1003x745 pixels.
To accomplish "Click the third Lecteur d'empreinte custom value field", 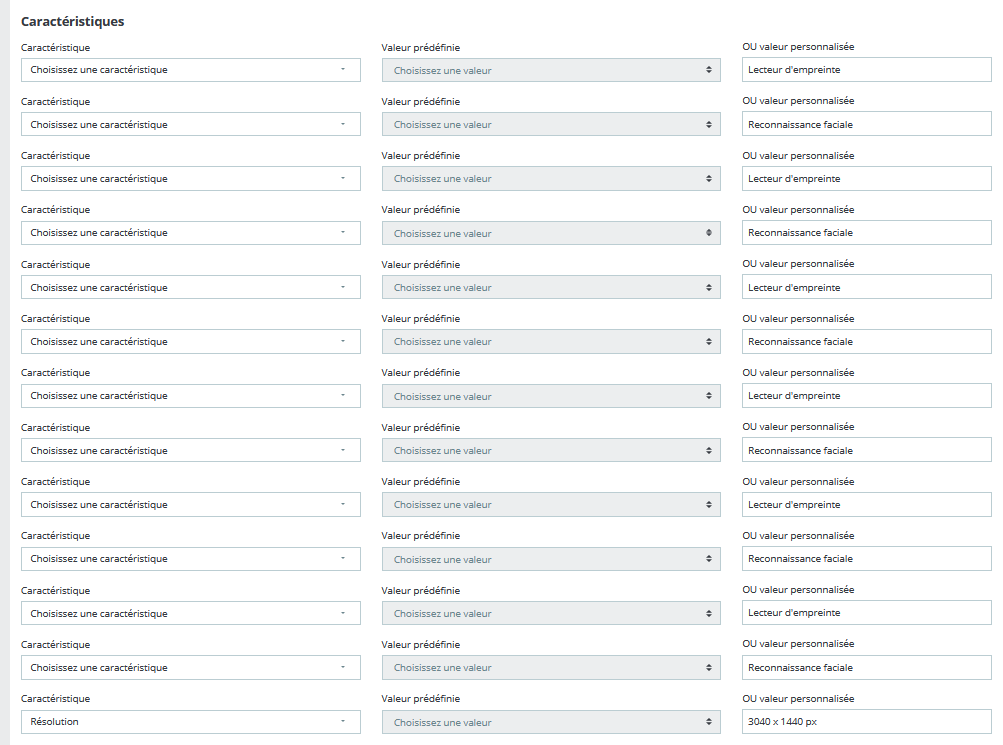I will click(x=867, y=287).
